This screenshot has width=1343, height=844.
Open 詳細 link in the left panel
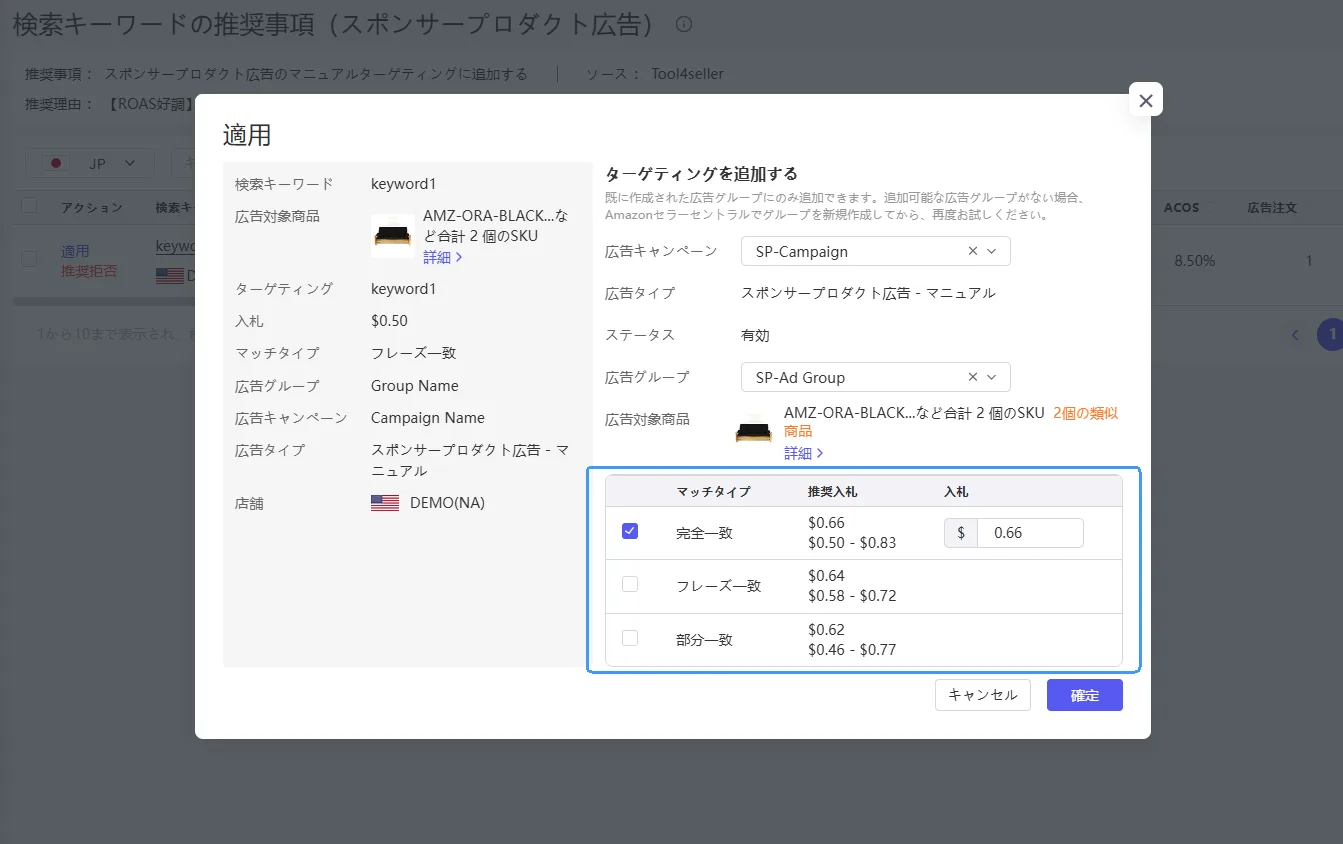[443, 257]
